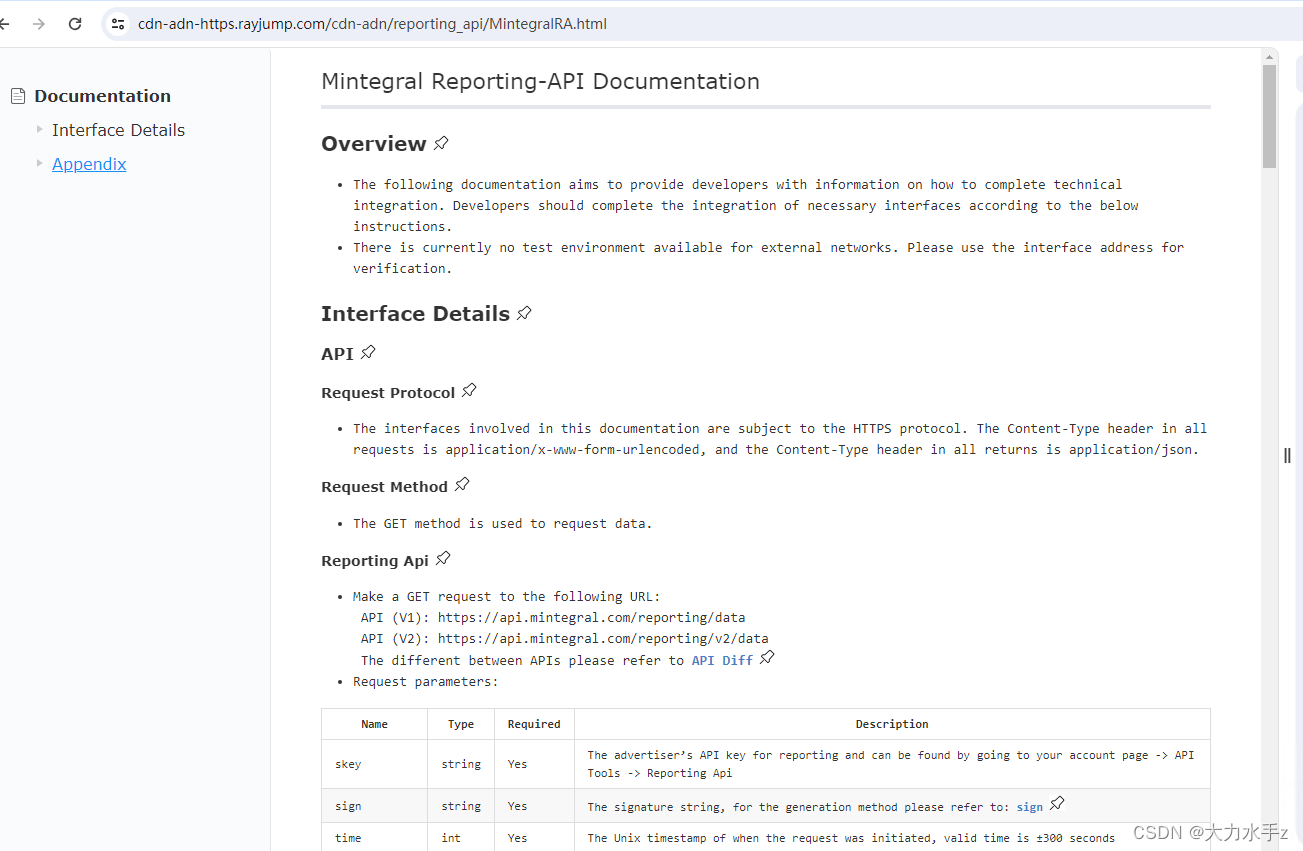Click the int type cell
1303x851 pixels.
pyautogui.click(x=461, y=837)
